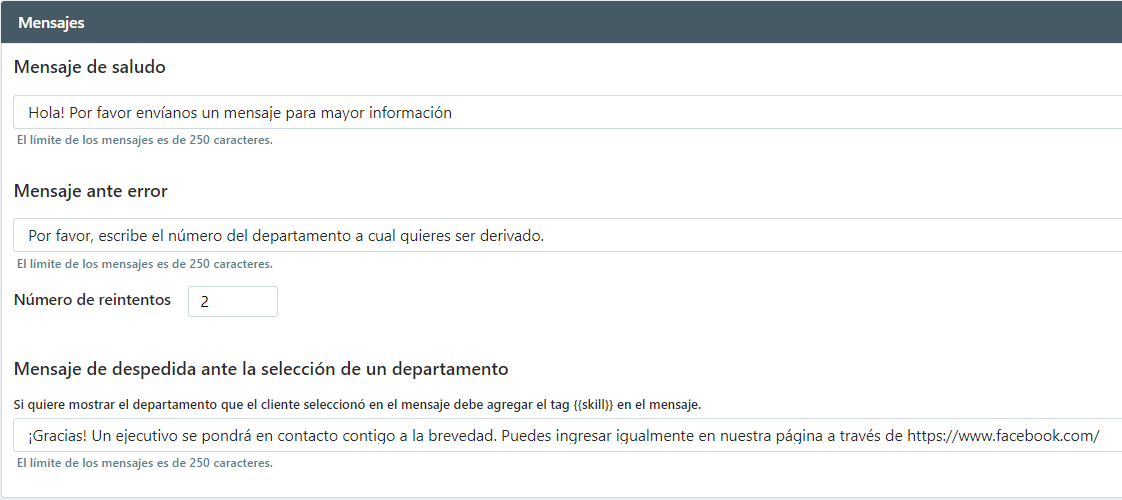Click the 'Mensaje de despedida ante la selección' heading

point(261,369)
